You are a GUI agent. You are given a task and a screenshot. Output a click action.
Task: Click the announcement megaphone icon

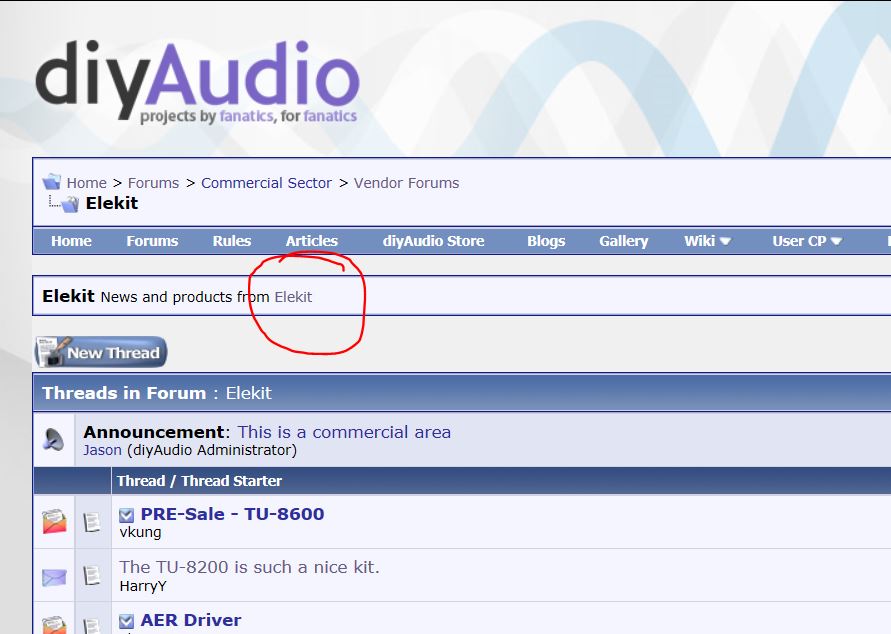(54, 440)
